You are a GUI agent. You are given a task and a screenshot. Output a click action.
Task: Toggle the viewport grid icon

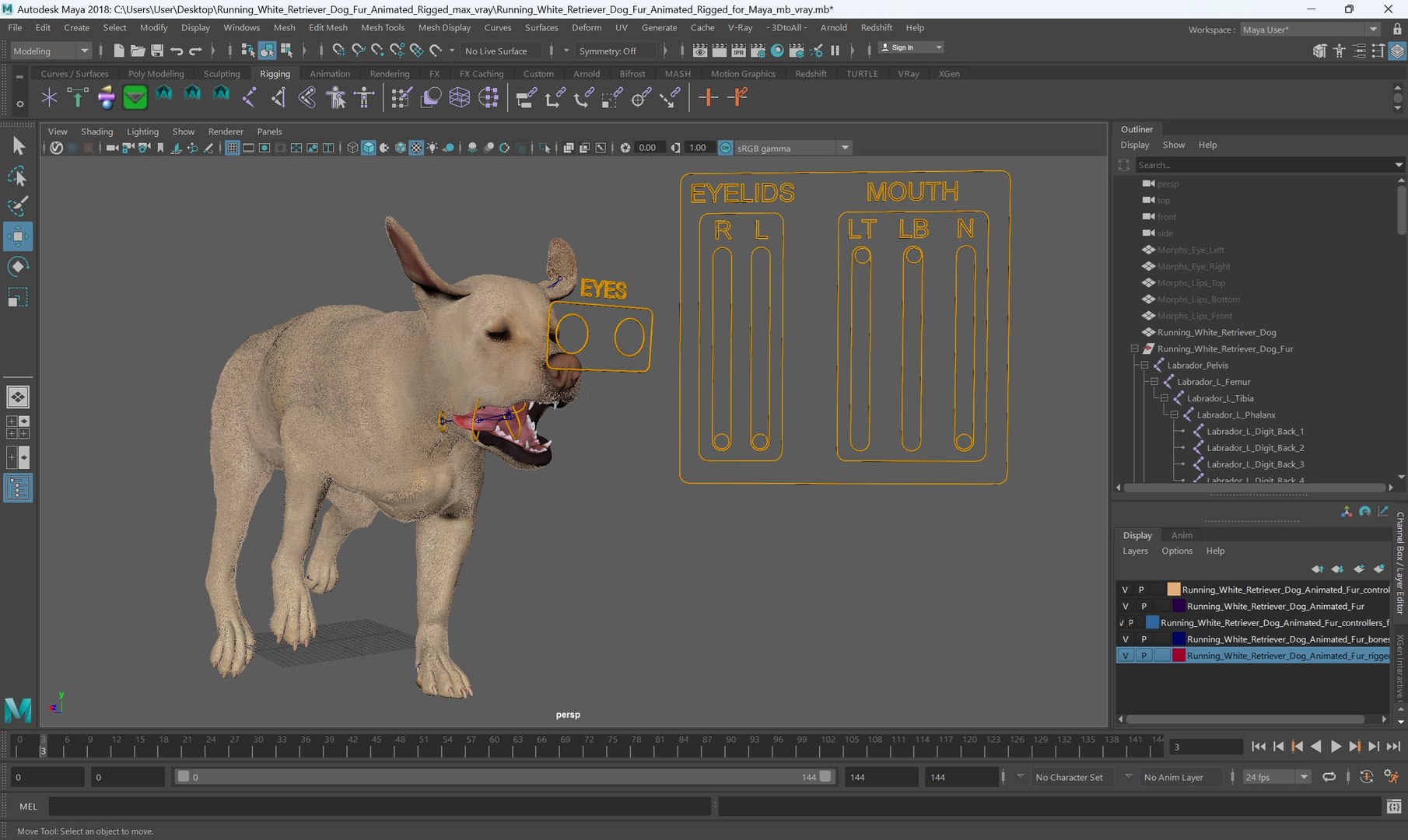coord(232,148)
